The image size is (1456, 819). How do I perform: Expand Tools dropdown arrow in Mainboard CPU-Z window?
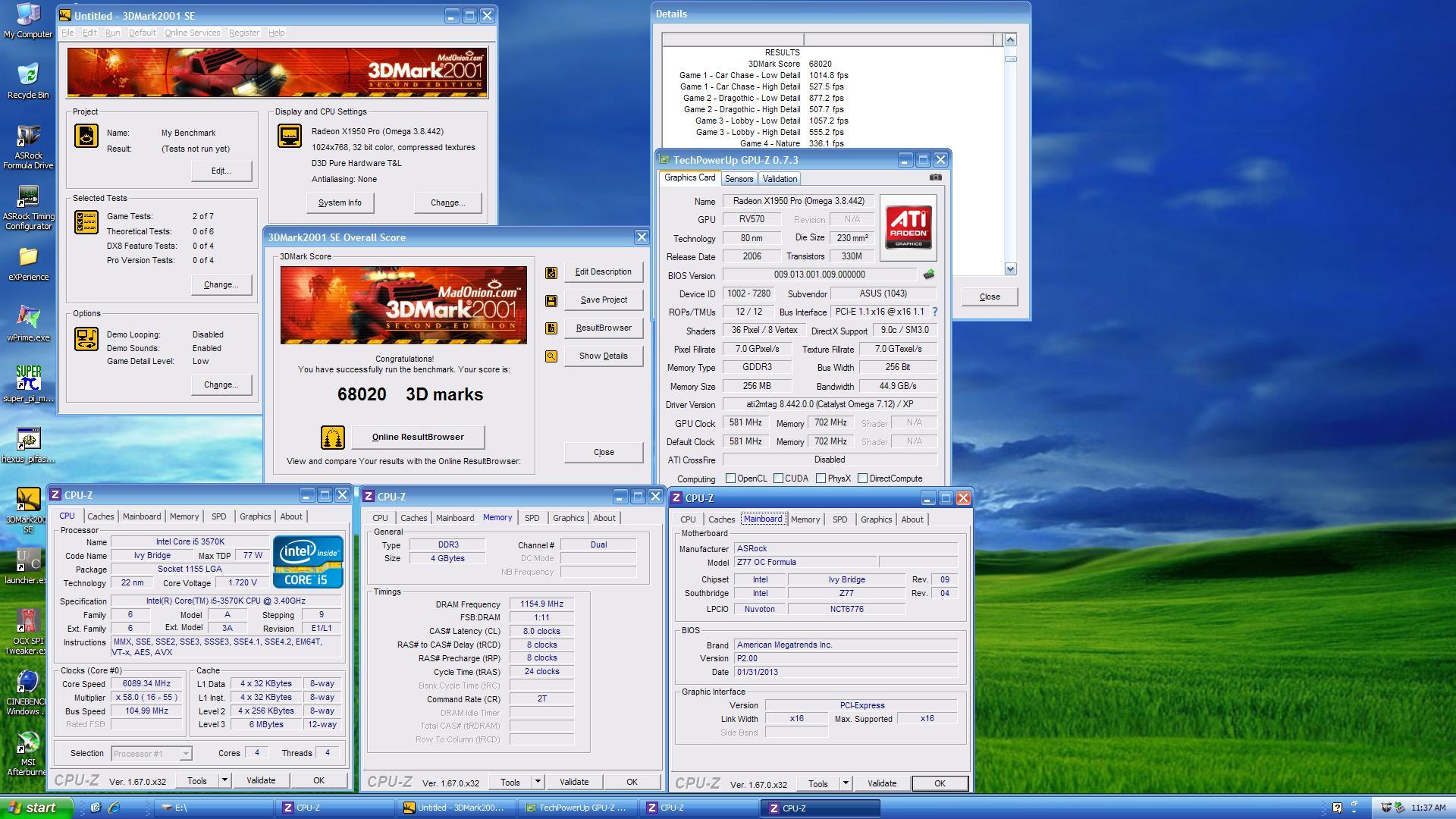click(x=846, y=783)
